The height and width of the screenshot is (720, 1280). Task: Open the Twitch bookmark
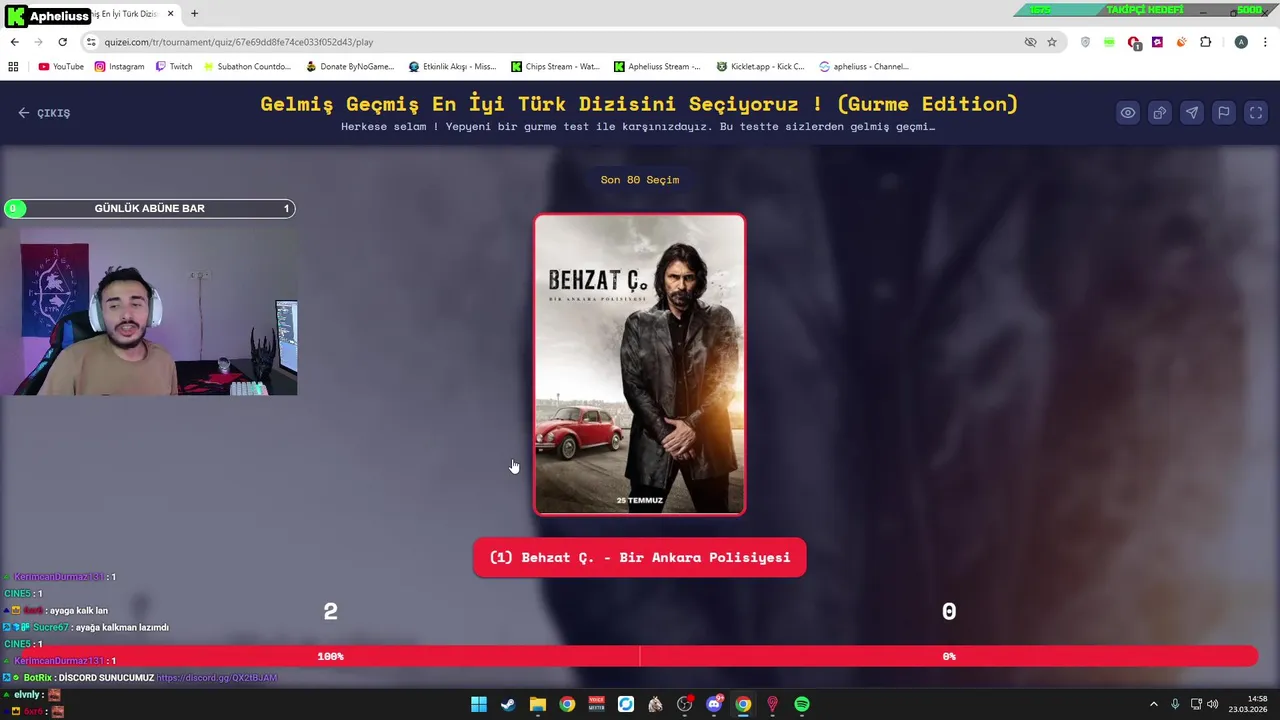coord(174,67)
